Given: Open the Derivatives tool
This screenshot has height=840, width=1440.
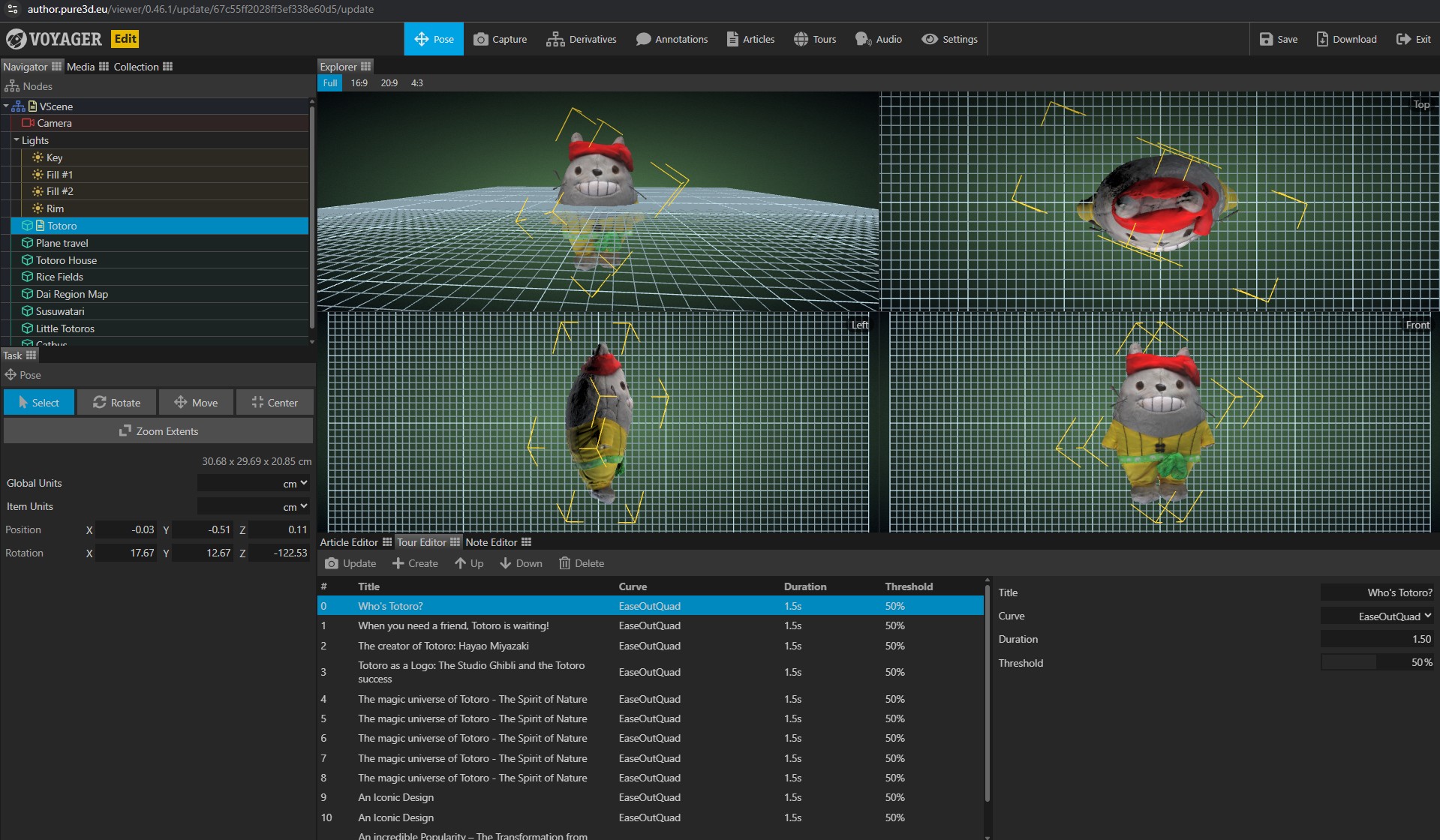Looking at the screenshot, I should 582,39.
